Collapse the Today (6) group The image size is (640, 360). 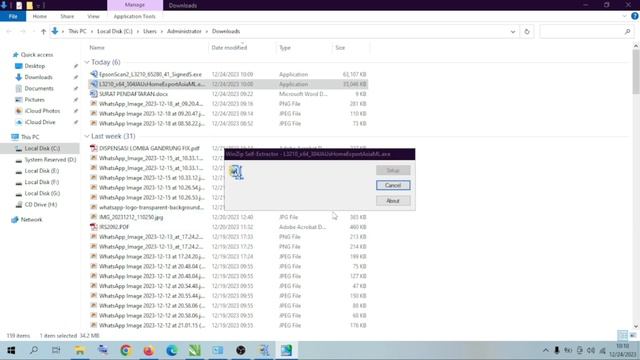pos(87,62)
